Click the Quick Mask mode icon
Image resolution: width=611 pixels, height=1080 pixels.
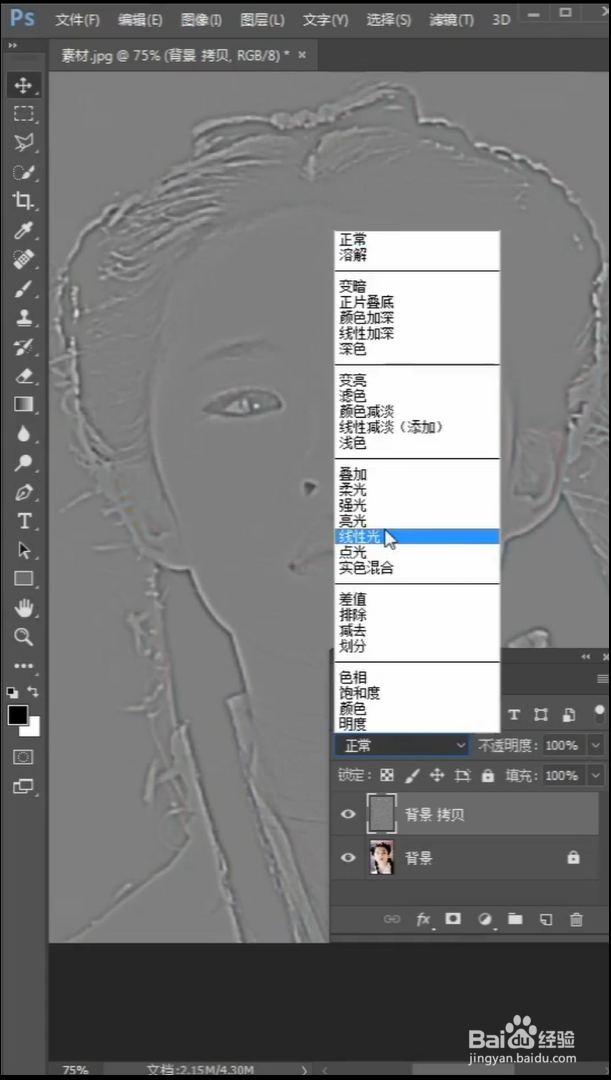coord(23,757)
